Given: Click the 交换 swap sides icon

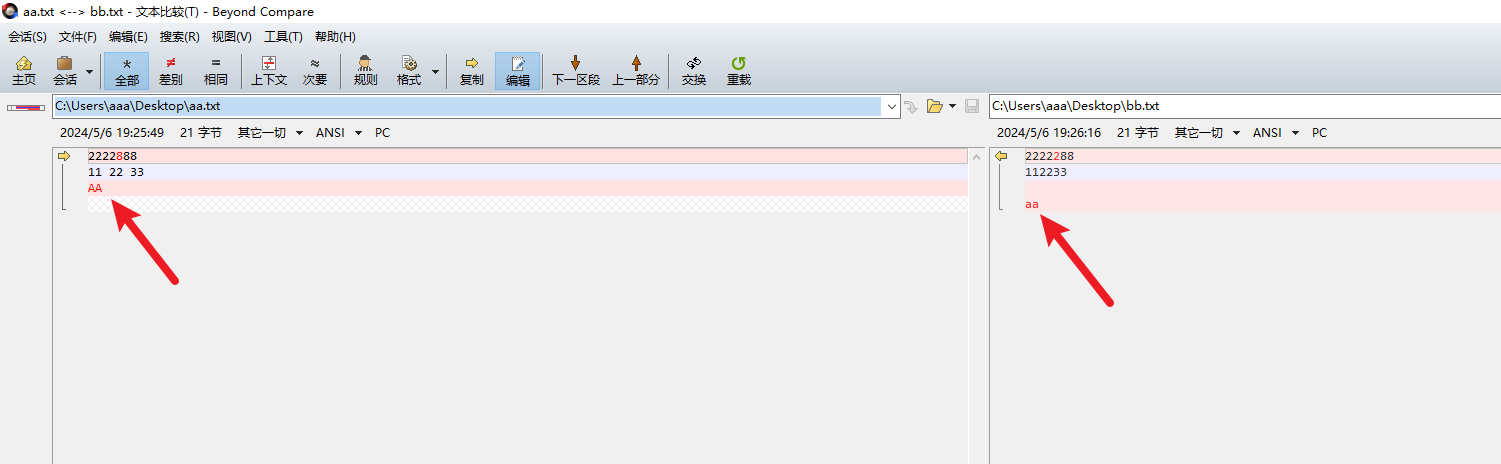Looking at the screenshot, I should pos(694,71).
